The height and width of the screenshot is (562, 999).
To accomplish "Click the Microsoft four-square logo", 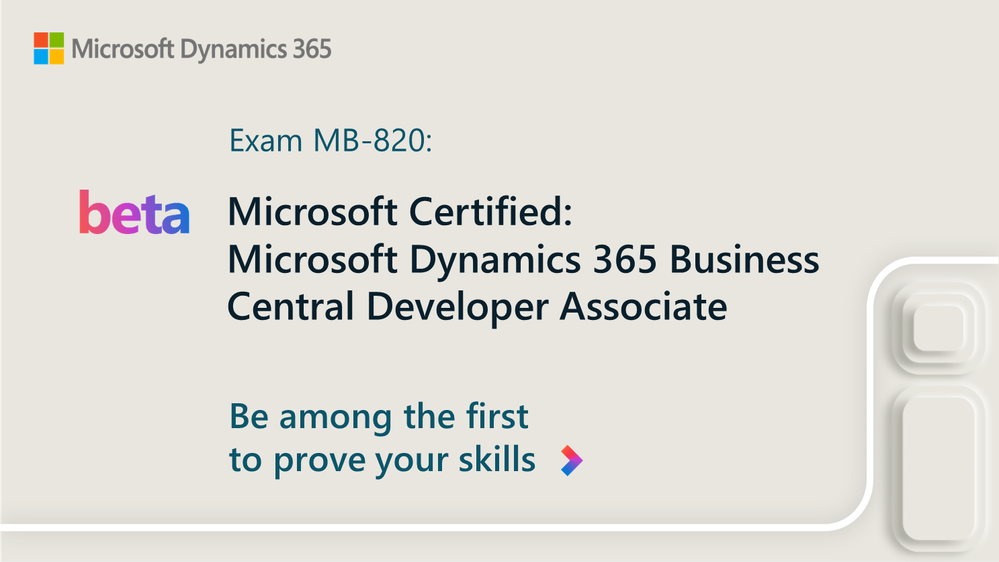I will point(48,48).
